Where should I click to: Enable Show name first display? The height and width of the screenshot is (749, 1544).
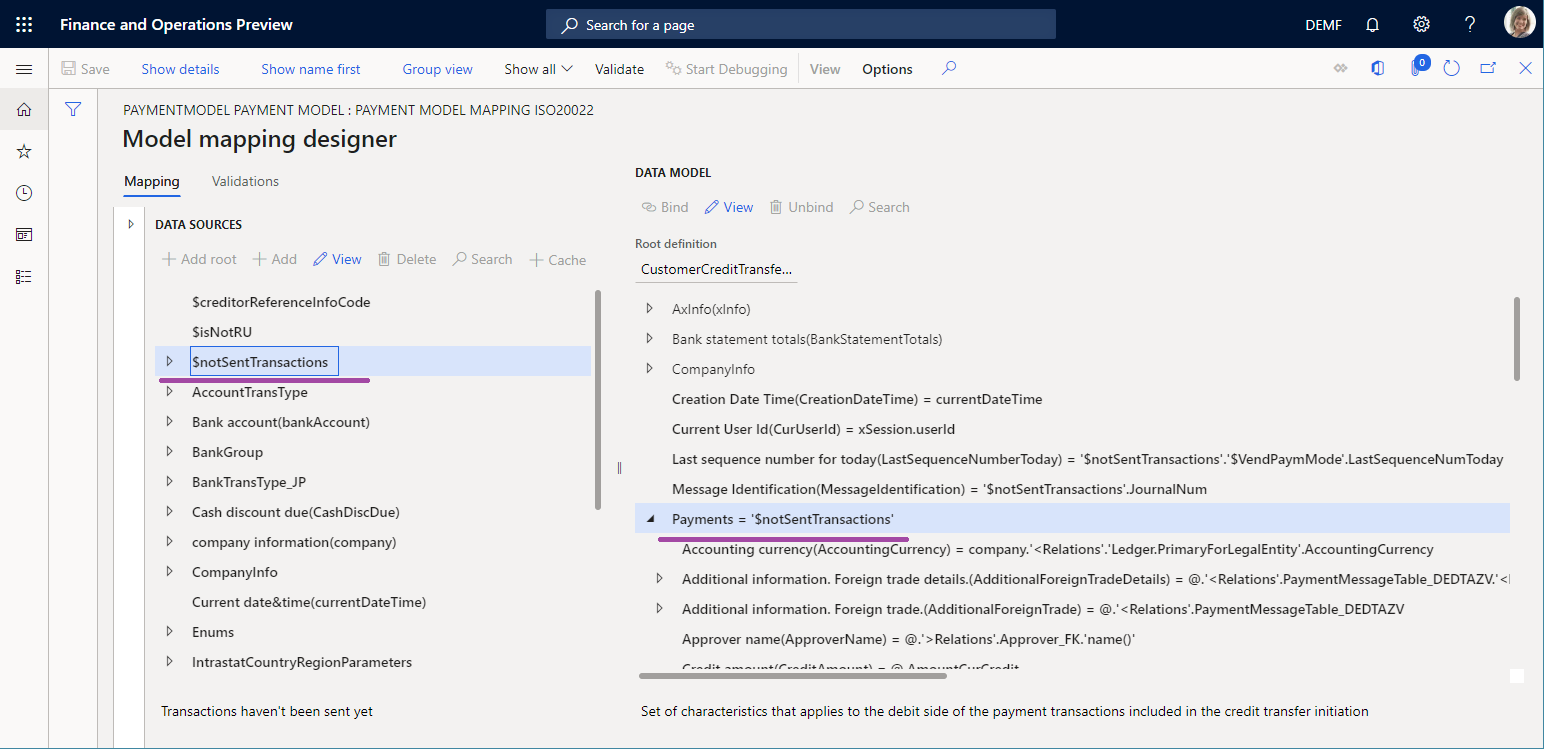[310, 68]
